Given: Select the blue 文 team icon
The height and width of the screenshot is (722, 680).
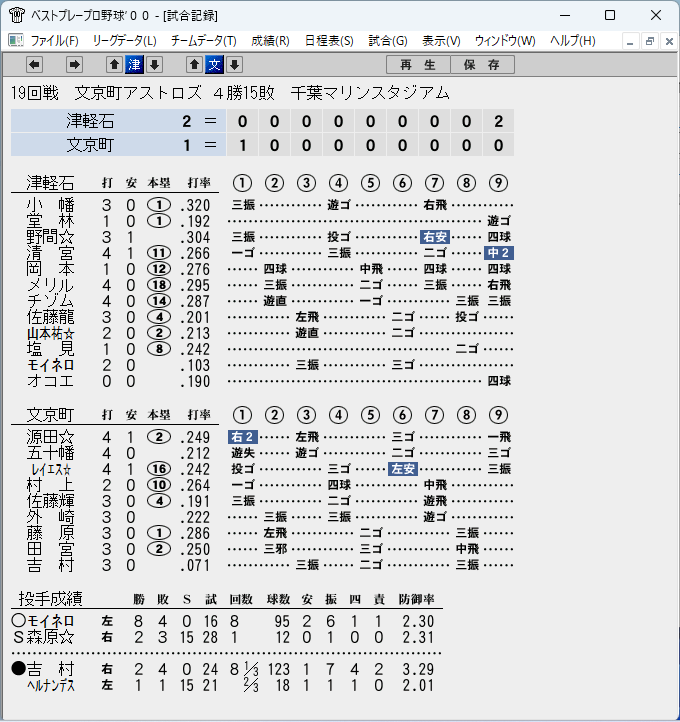Looking at the screenshot, I should pos(215,65).
